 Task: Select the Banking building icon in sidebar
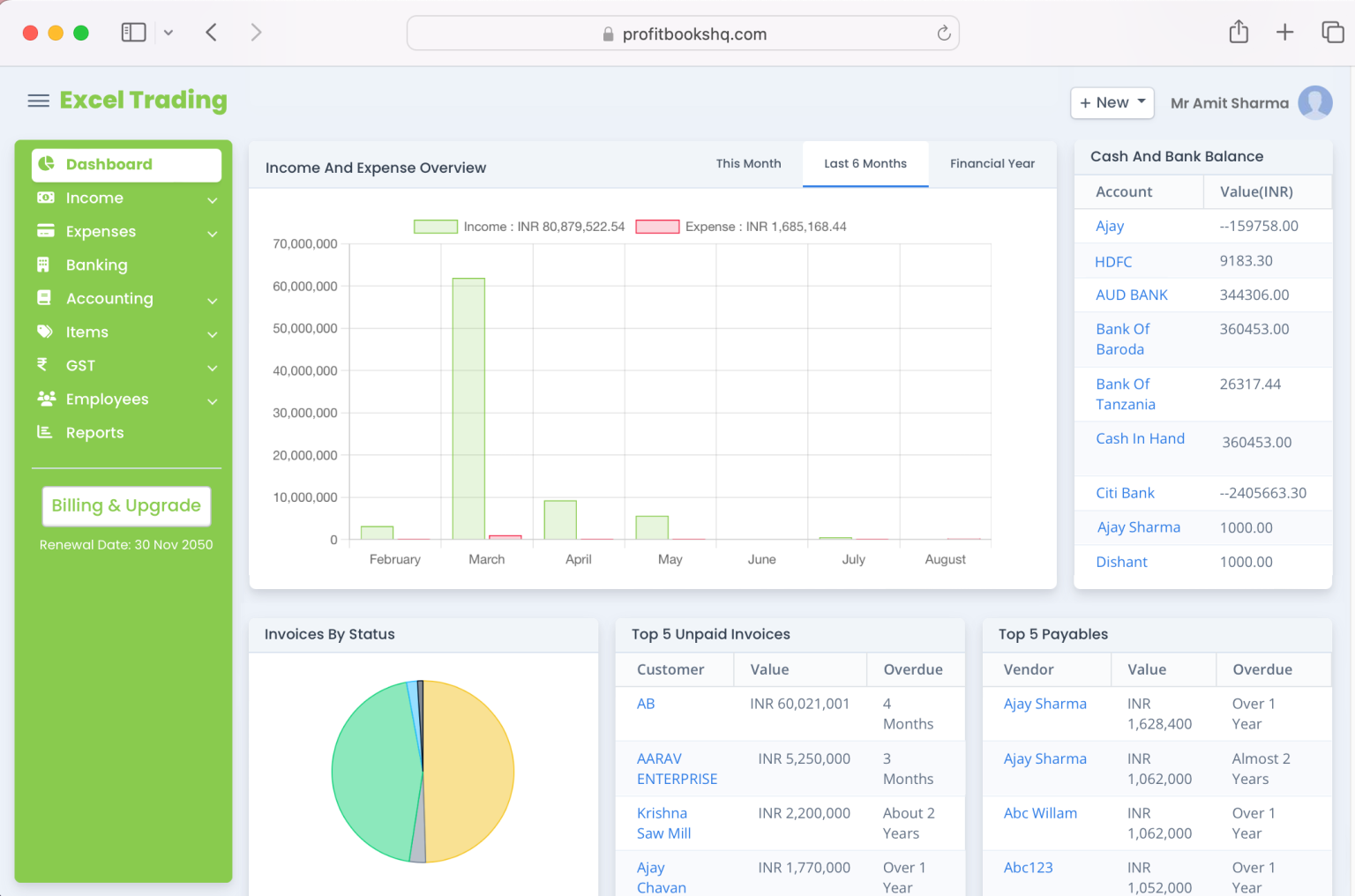tap(46, 265)
